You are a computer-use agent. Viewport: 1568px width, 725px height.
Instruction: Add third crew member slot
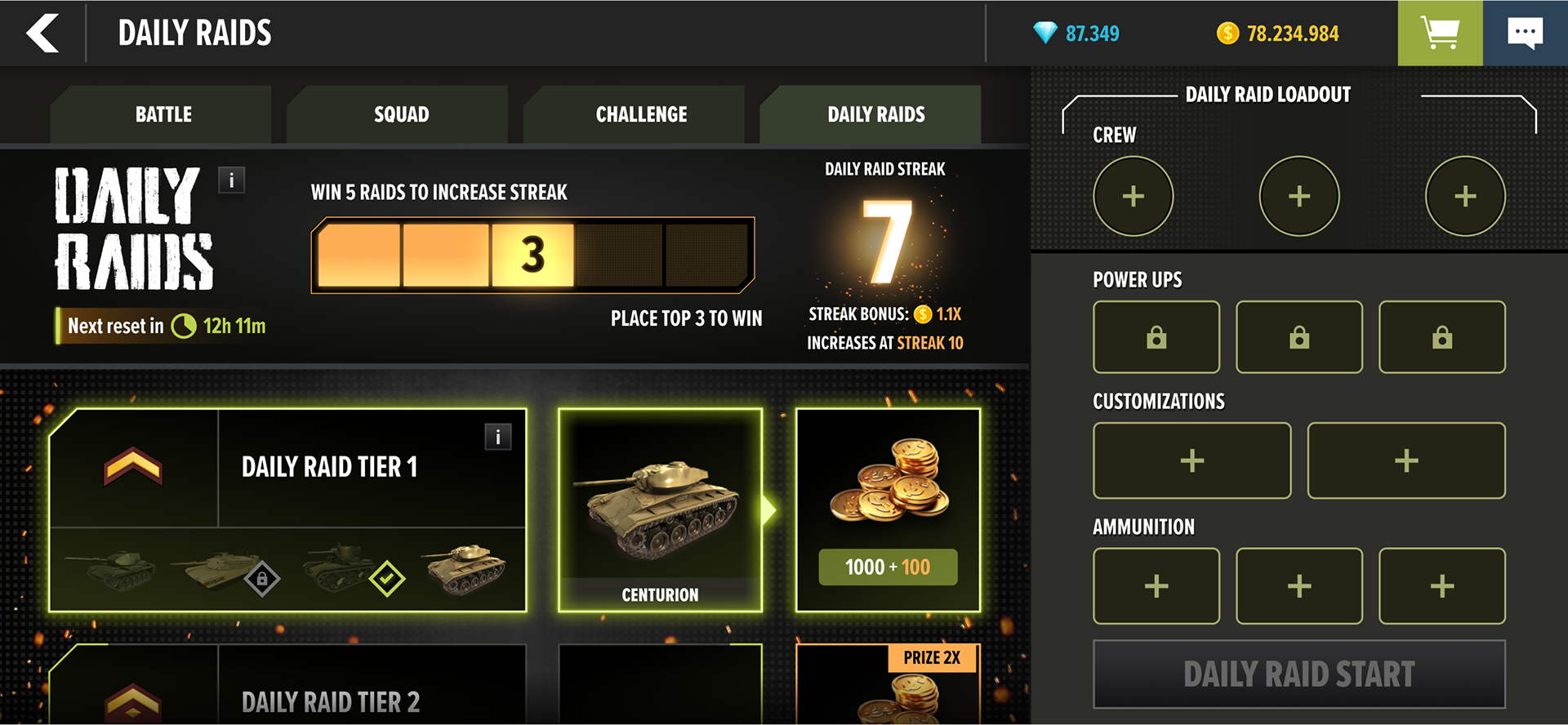(x=1465, y=196)
